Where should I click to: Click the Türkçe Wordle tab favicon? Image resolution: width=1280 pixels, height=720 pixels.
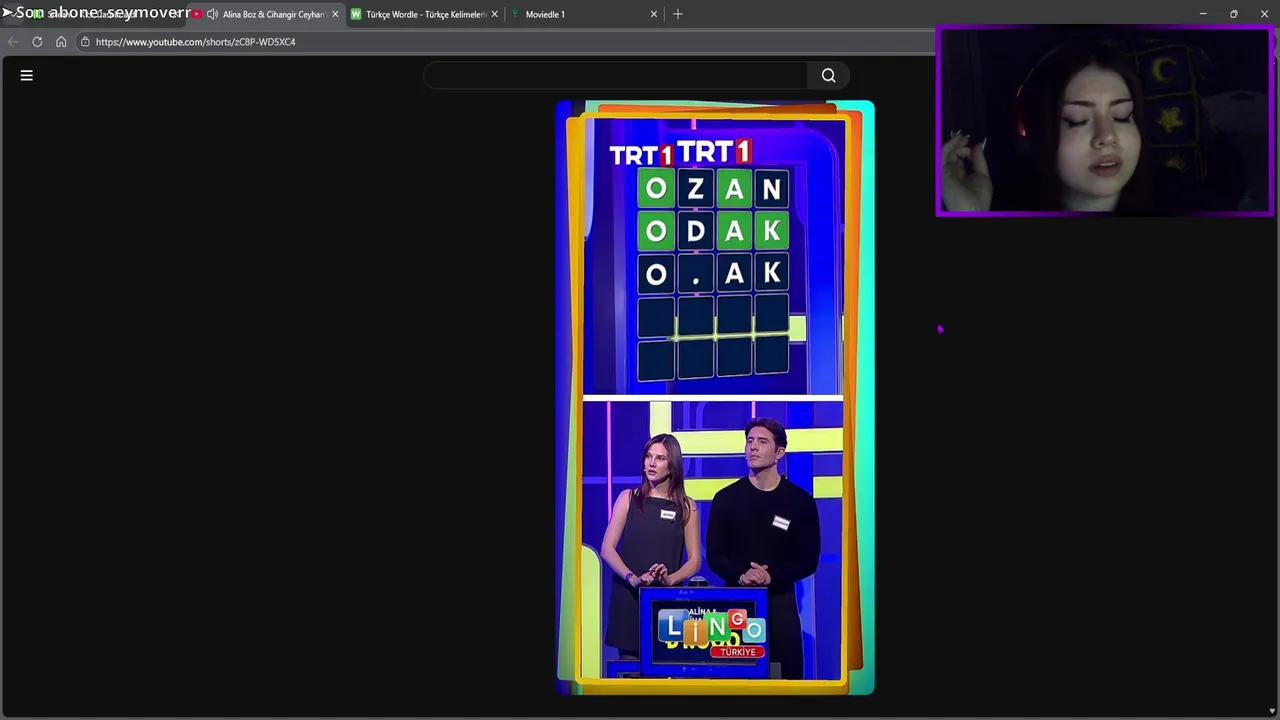pyautogui.click(x=356, y=14)
